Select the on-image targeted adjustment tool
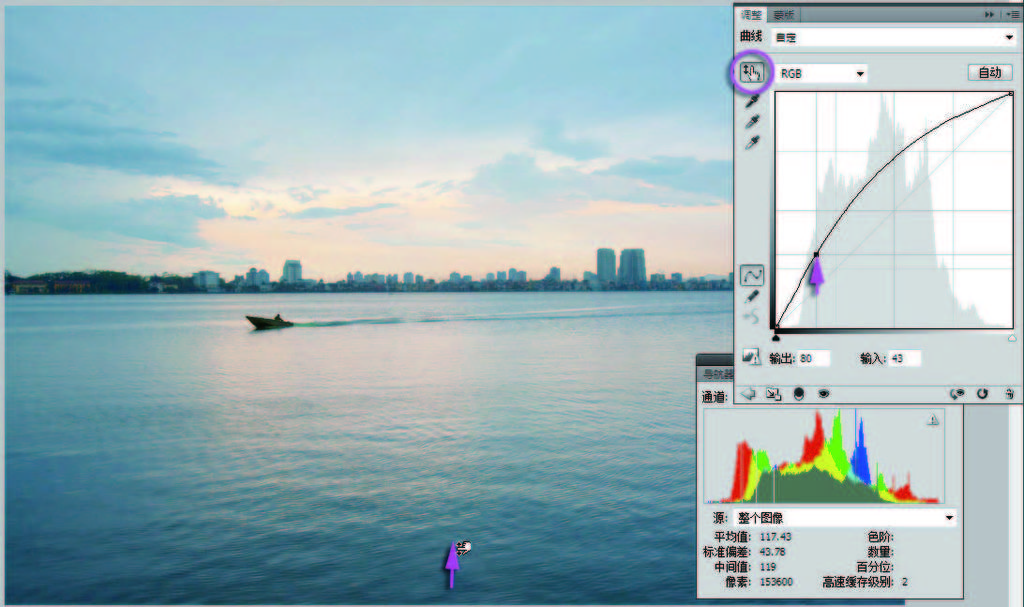The image size is (1024, 607). tap(752, 72)
